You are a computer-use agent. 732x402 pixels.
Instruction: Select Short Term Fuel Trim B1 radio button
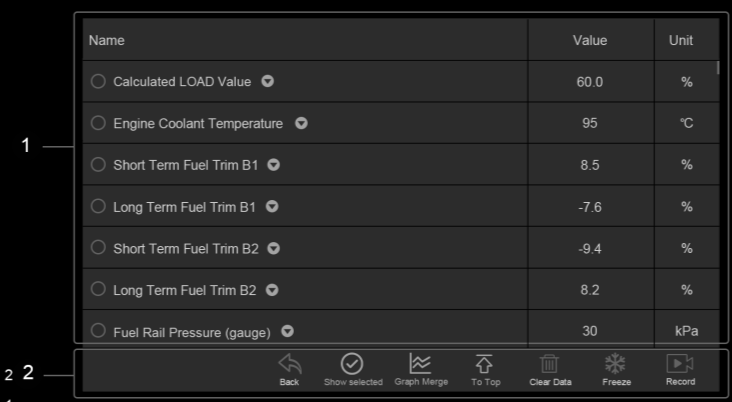[98, 164]
